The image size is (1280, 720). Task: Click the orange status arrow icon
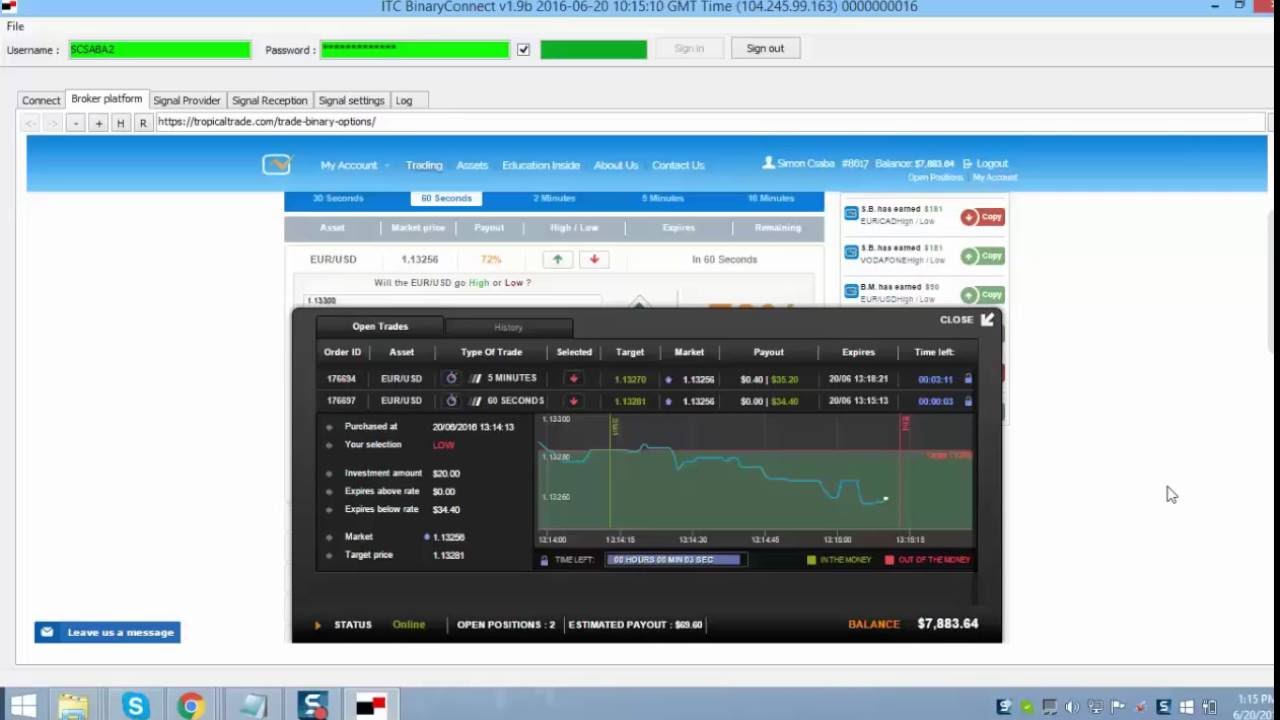pos(318,625)
